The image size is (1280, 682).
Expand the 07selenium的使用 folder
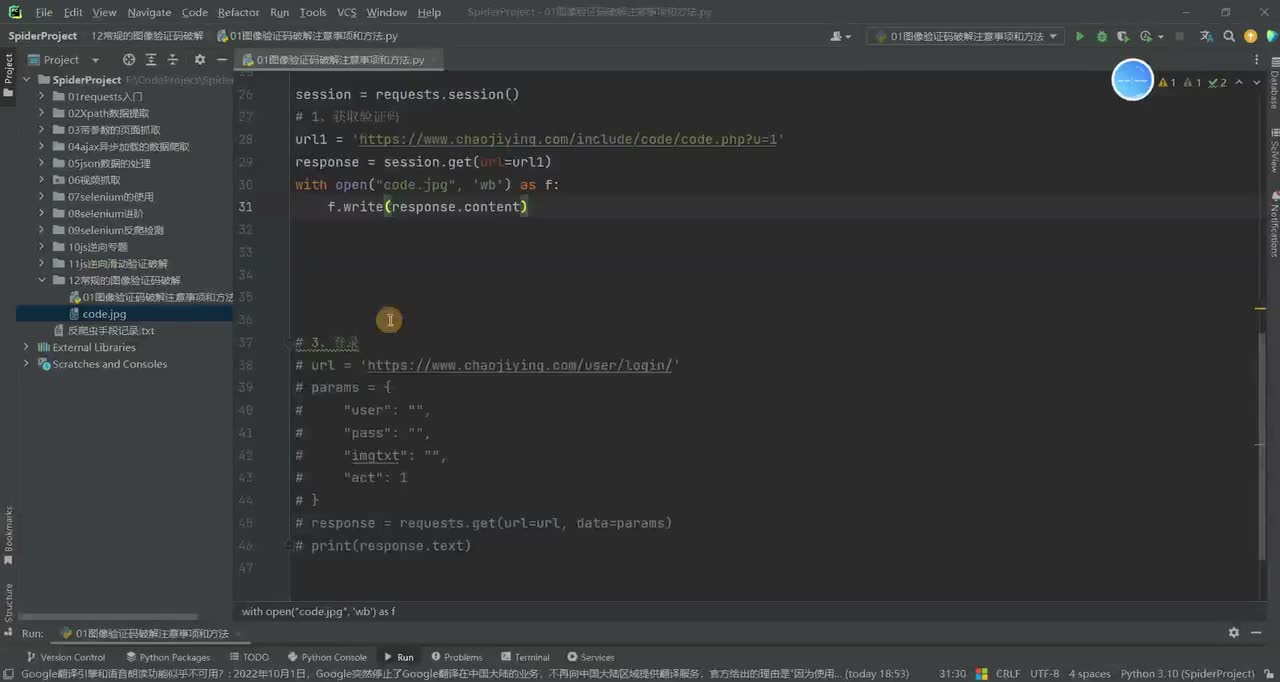tap(43, 197)
